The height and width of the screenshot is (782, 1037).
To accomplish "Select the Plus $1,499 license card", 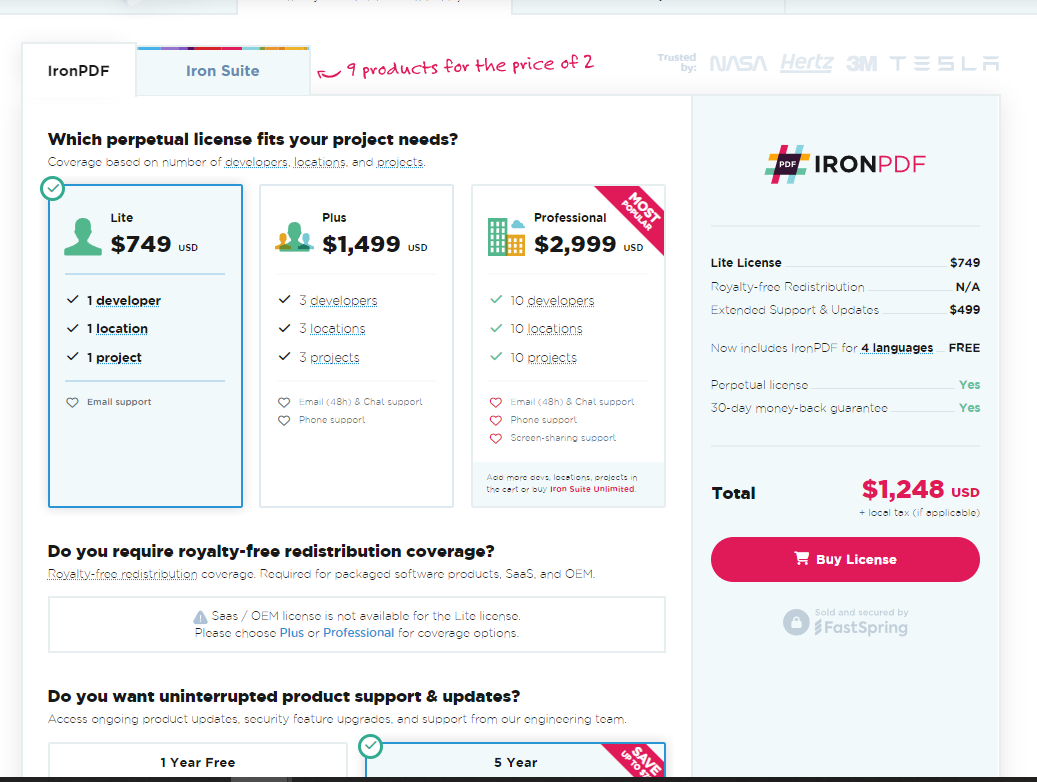I will coord(356,345).
